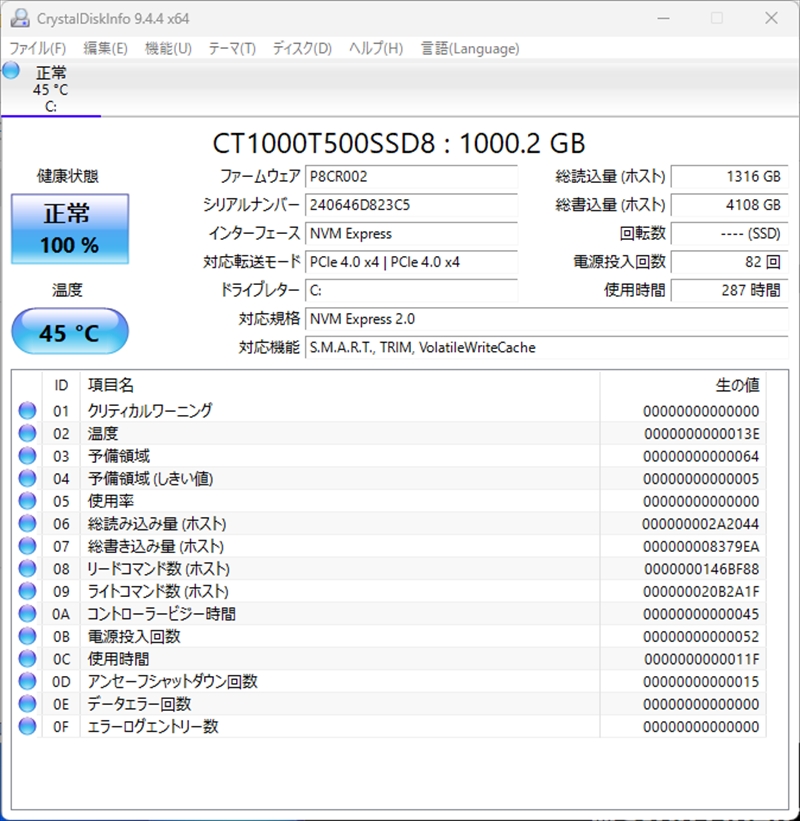Select the 総書き込み量 (ホスト) attribute name

click(155, 546)
